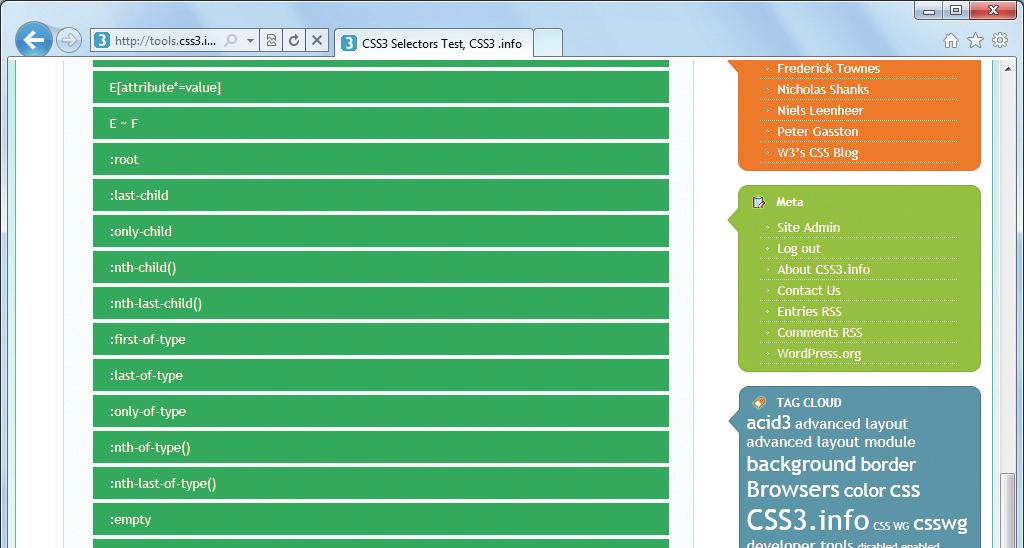The height and width of the screenshot is (548, 1024).
Task: Open the border tag
Action: tap(888, 464)
